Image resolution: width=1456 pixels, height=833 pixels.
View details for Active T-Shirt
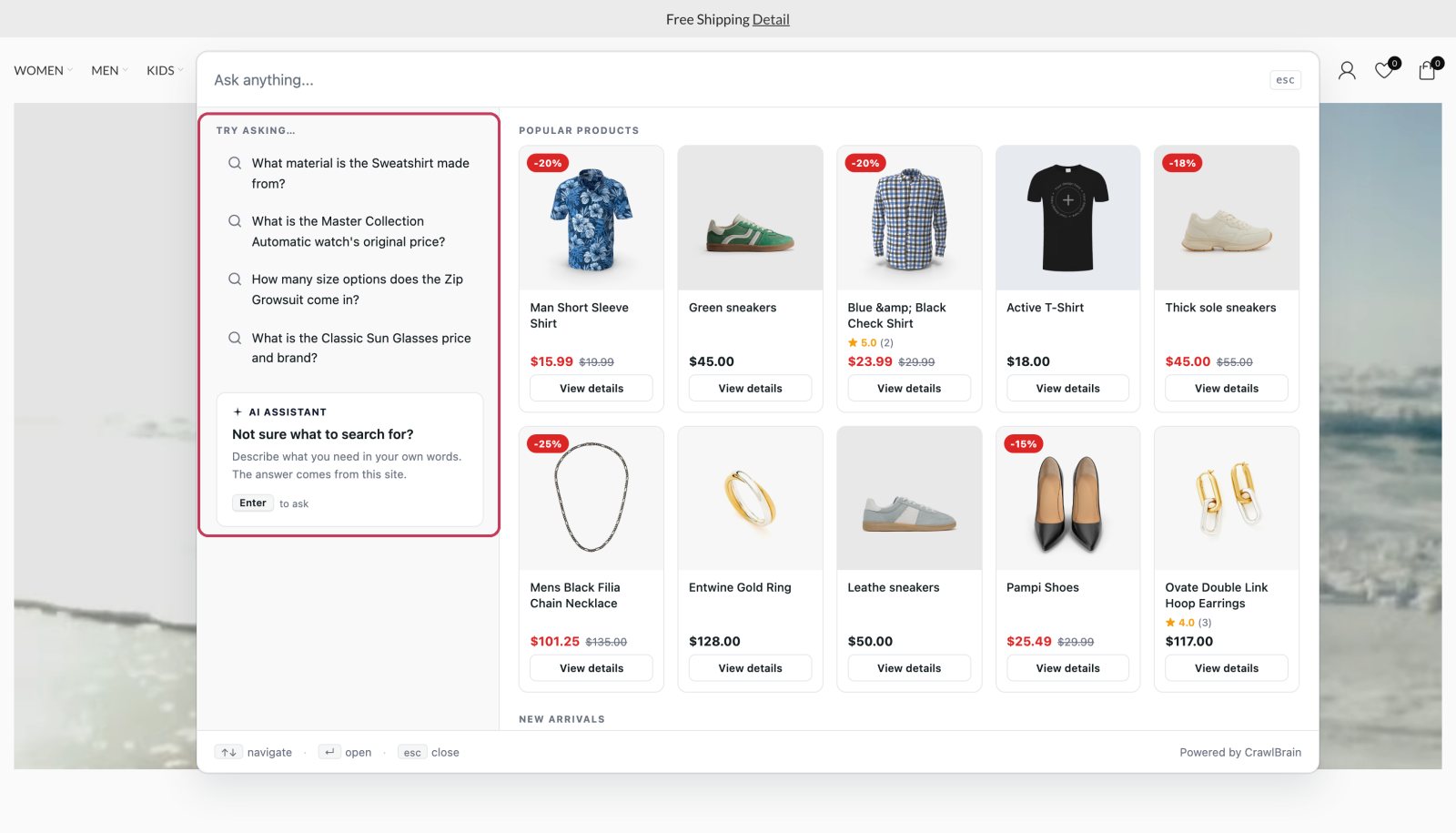1068,388
